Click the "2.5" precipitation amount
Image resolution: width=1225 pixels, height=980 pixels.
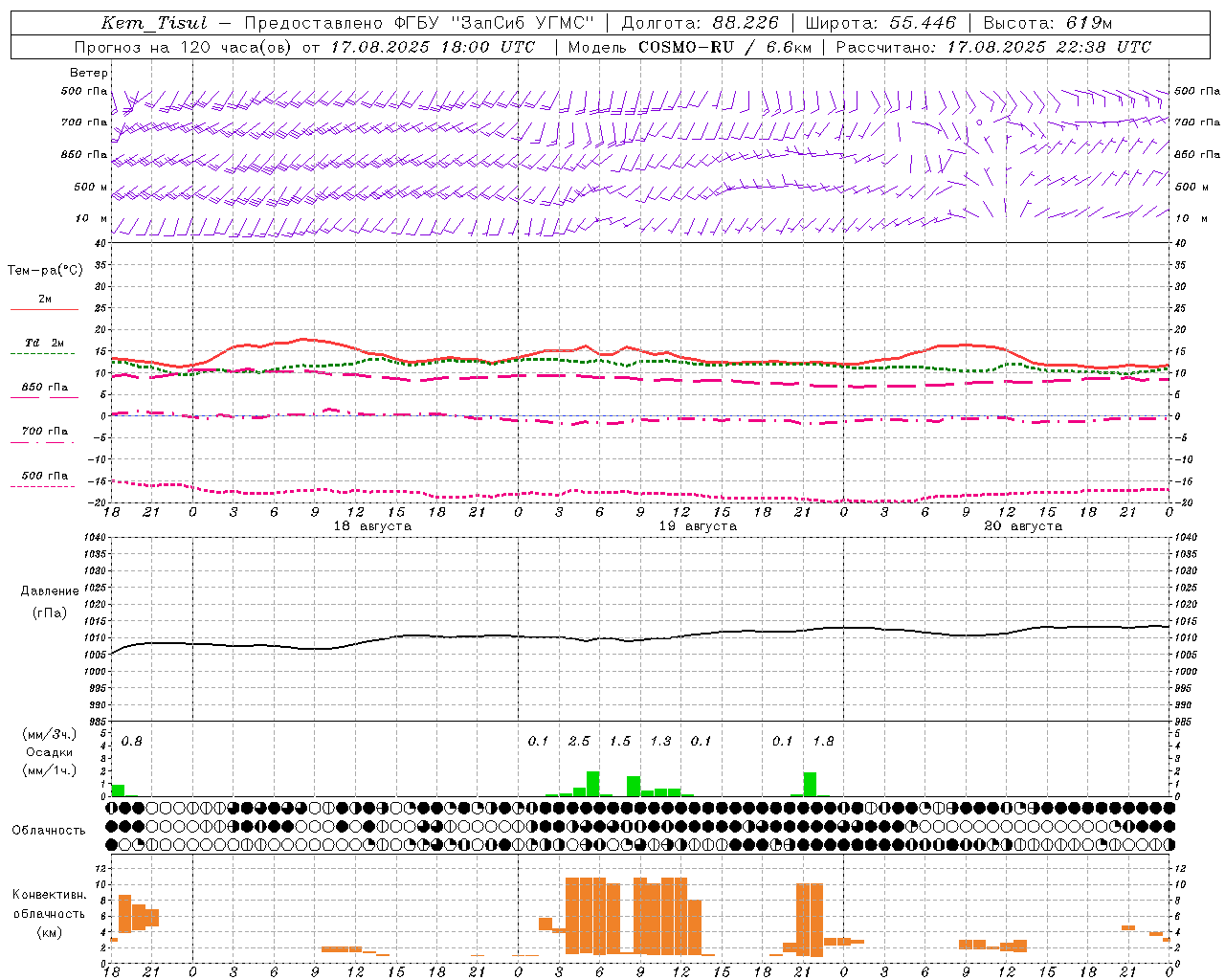[579, 742]
